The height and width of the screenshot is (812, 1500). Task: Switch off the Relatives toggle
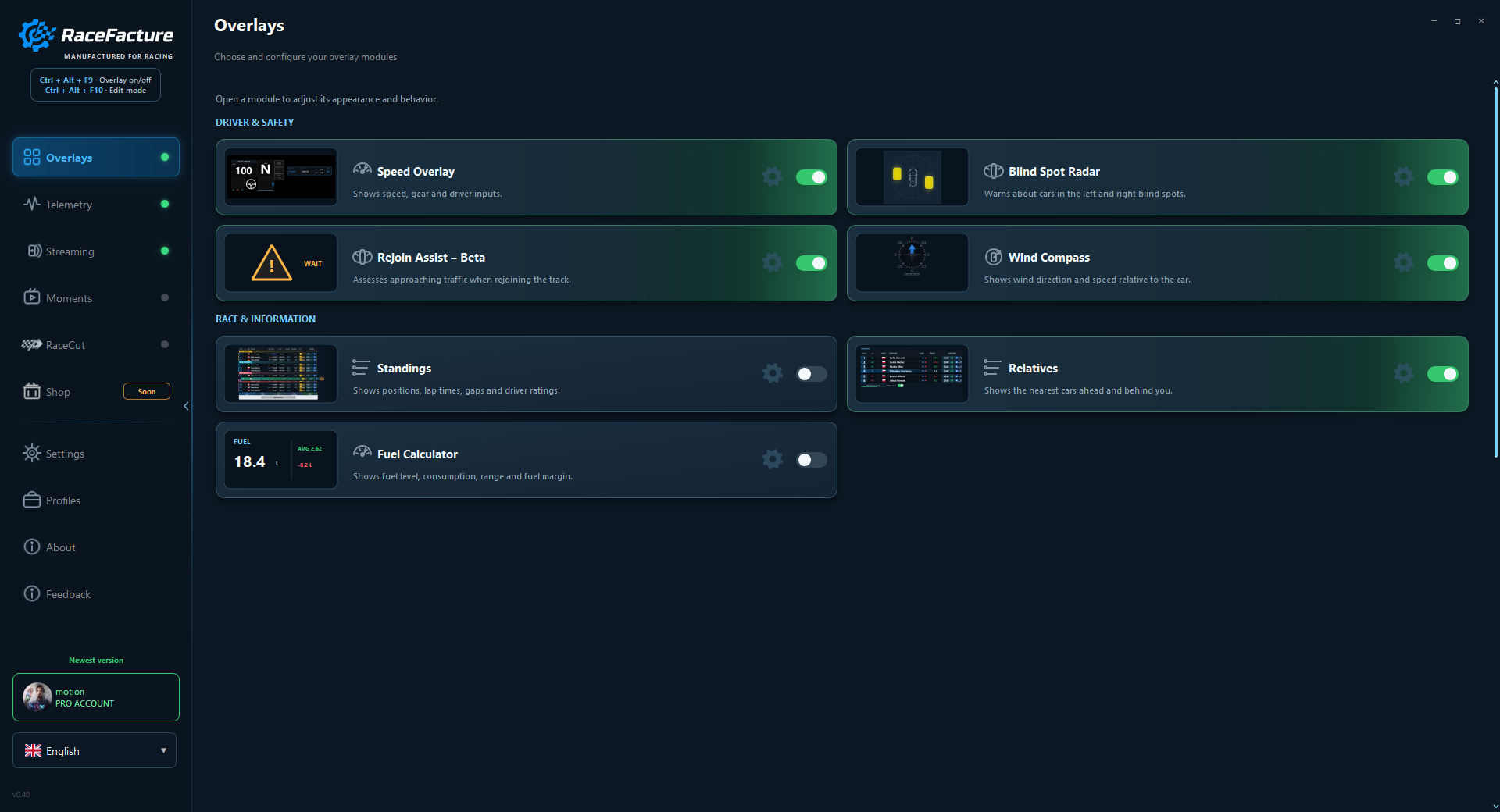(x=1443, y=374)
